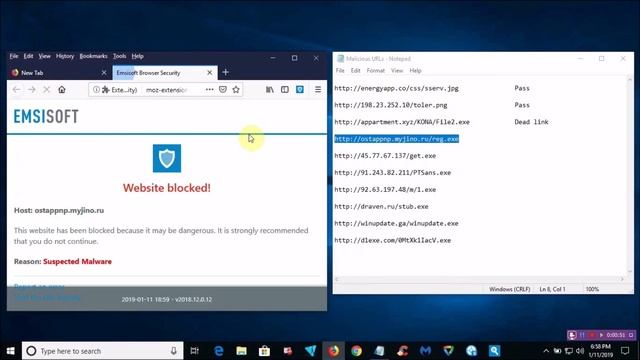The image size is (640, 360).
Task: Click the version text '2019-01-11 18:59 · v2018.12.0.12'
Action: [167, 300]
